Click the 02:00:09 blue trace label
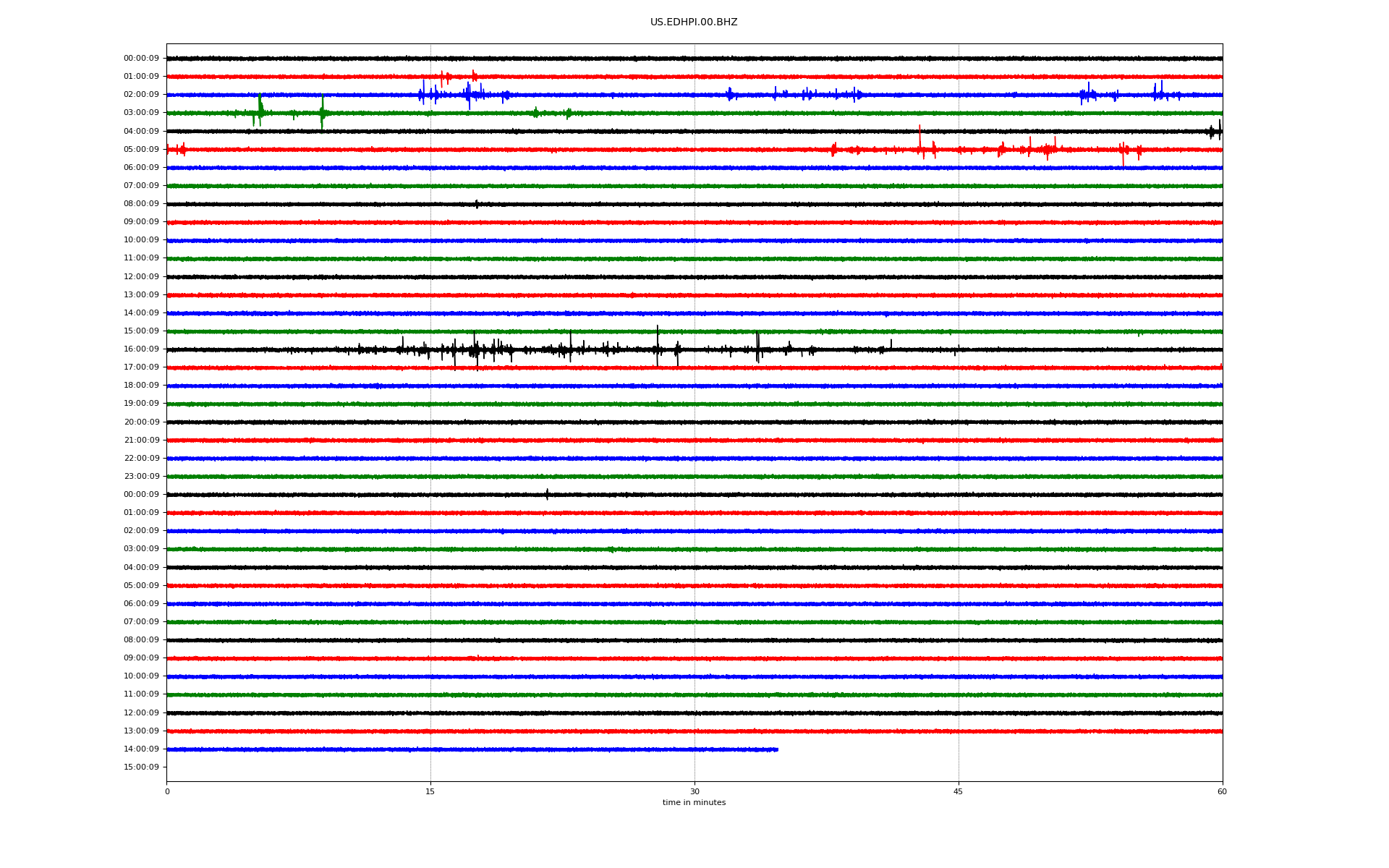1389x868 pixels. [x=141, y=95]
